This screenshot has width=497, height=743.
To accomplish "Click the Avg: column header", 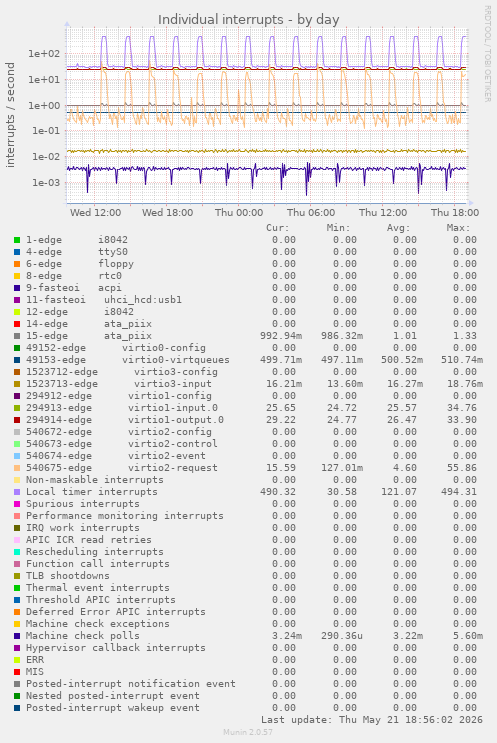I will tap(398, 228).
